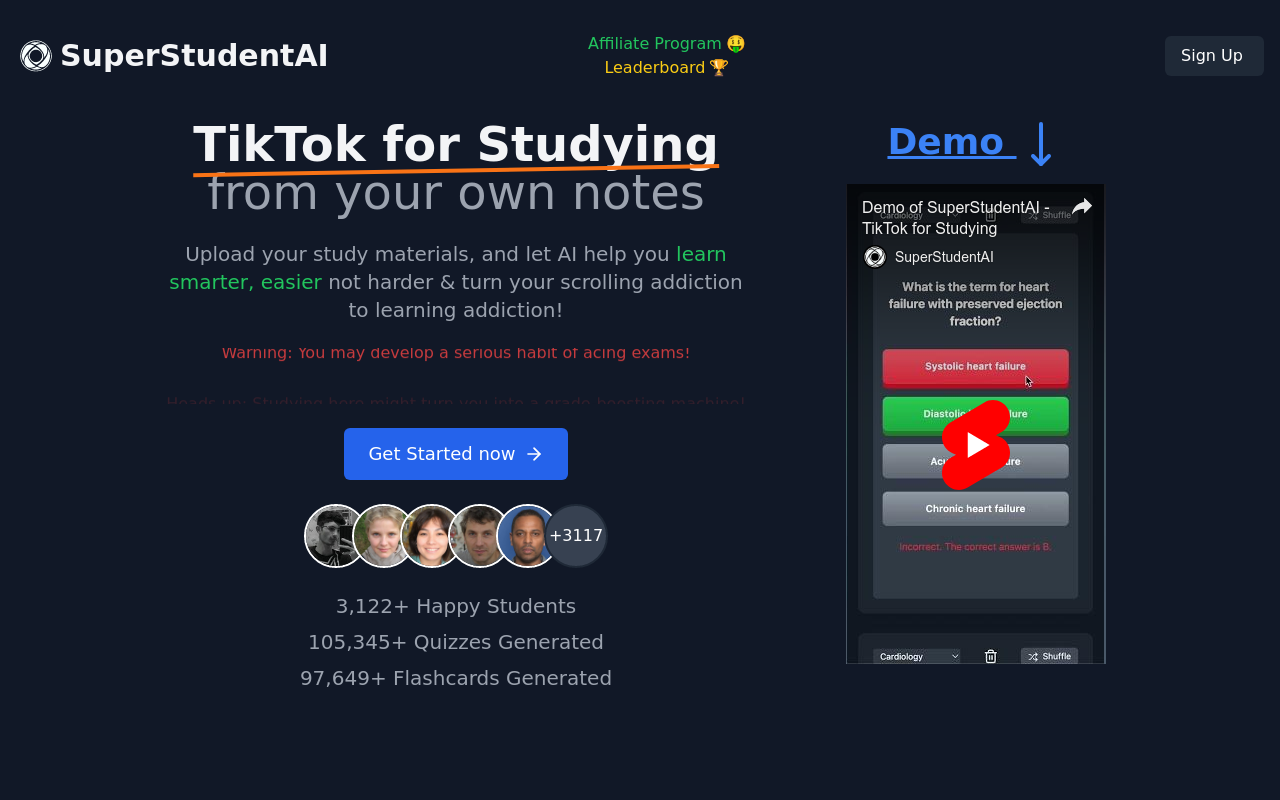Select the dark-haired smiling woman's avatar
Screen dimensions: 1280x800
pos(432,536)
